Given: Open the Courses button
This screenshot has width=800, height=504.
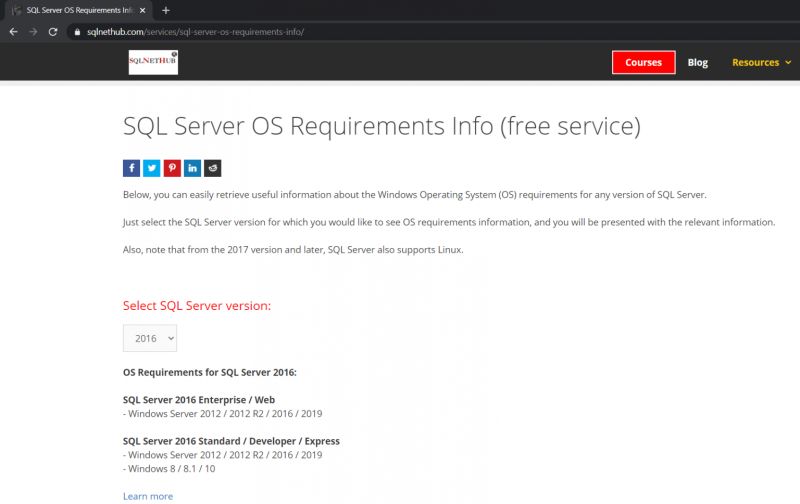Looking at the screenshot, I should pos(643,62).
